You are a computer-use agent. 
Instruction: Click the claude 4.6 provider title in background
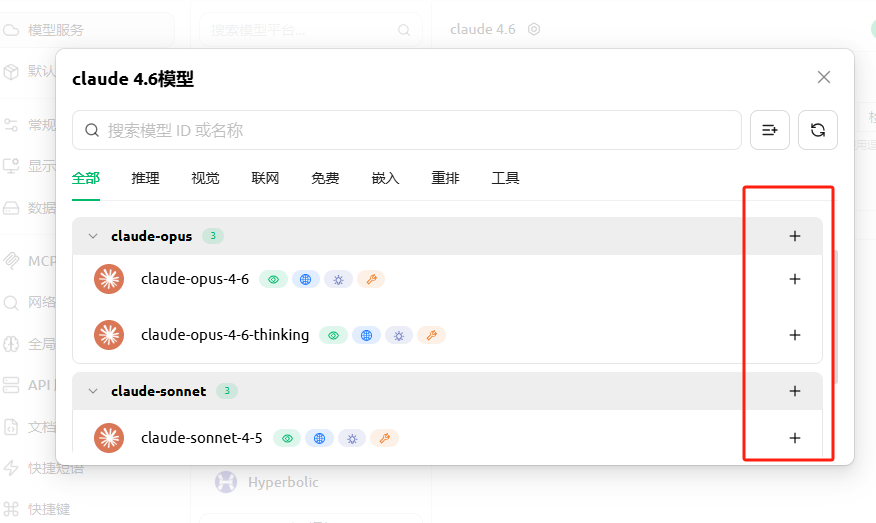pos(483,29)
